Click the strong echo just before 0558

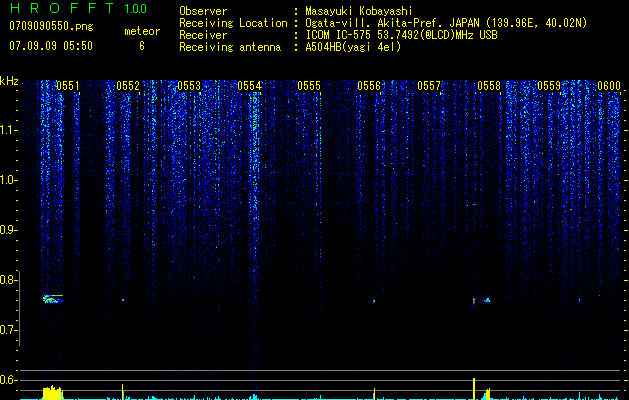pyautogui.click(x=474, y=301)
